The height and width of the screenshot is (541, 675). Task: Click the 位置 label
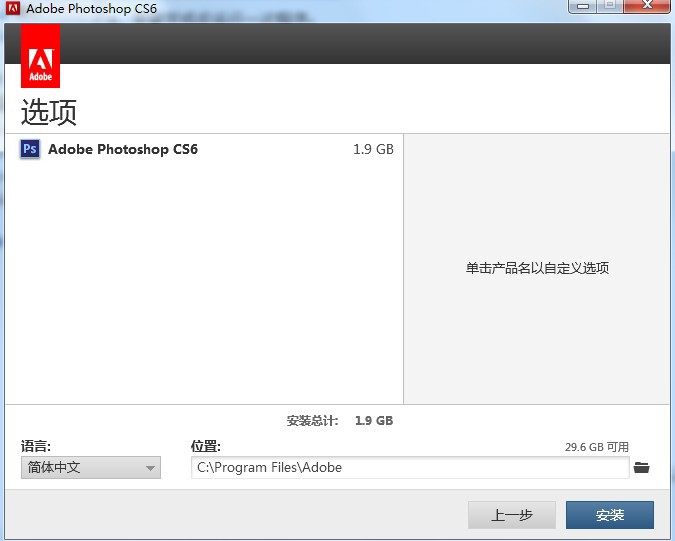206,446
